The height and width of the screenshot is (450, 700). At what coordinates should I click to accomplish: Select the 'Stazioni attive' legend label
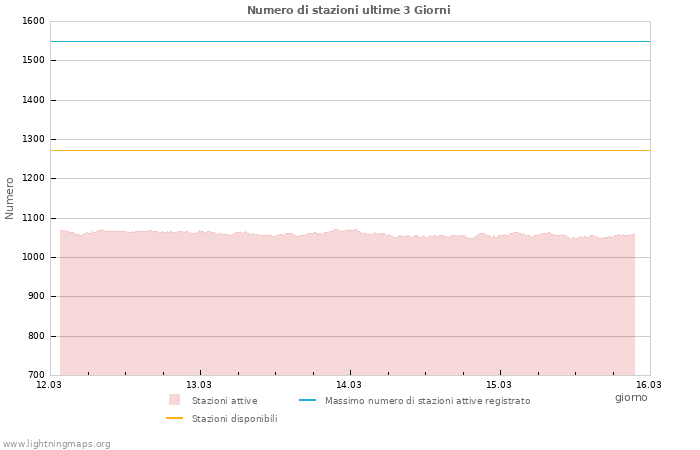[224, 401]
